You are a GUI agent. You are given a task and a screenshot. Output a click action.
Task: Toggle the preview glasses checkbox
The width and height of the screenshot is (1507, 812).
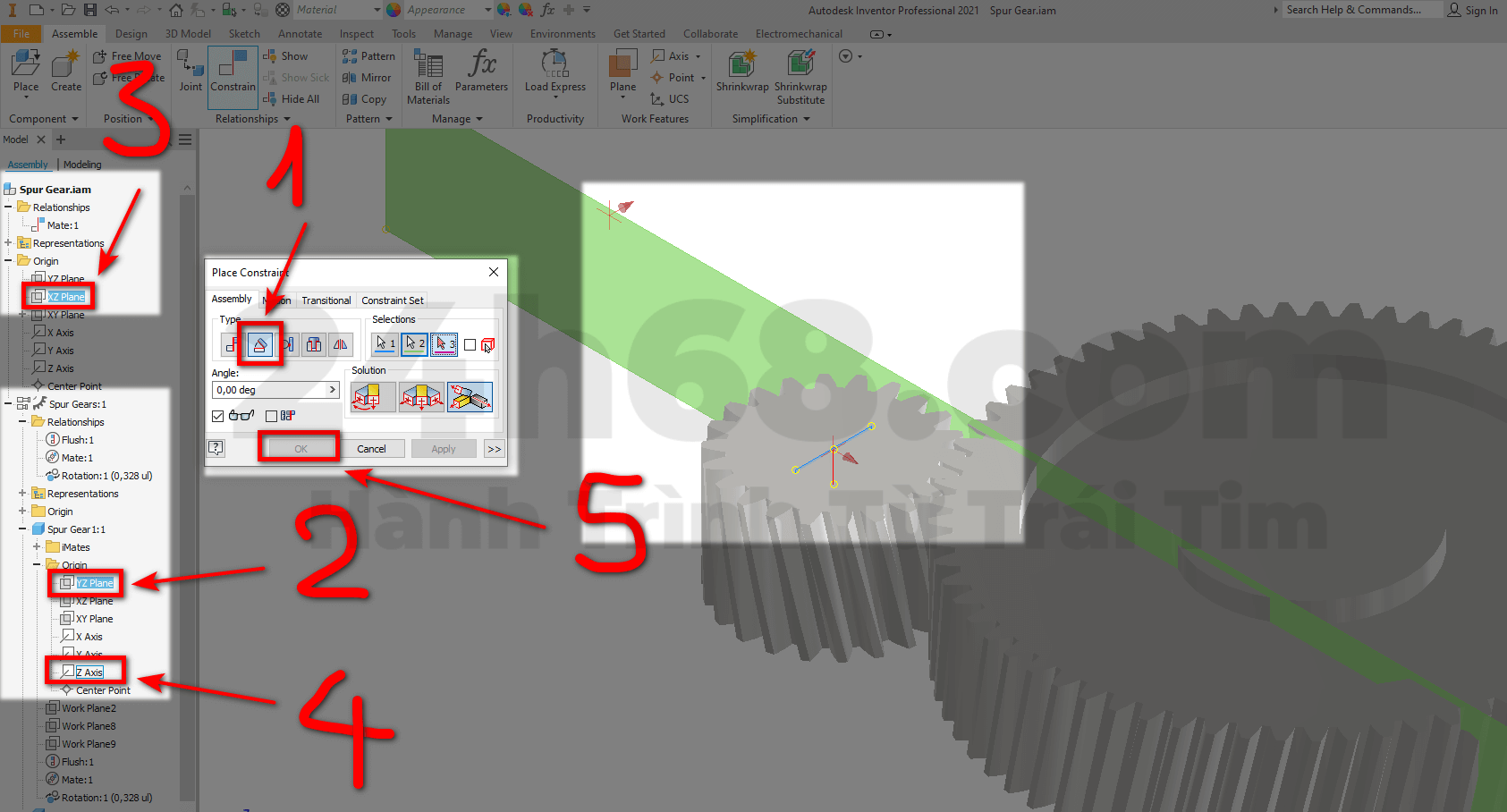click(218, 416)
